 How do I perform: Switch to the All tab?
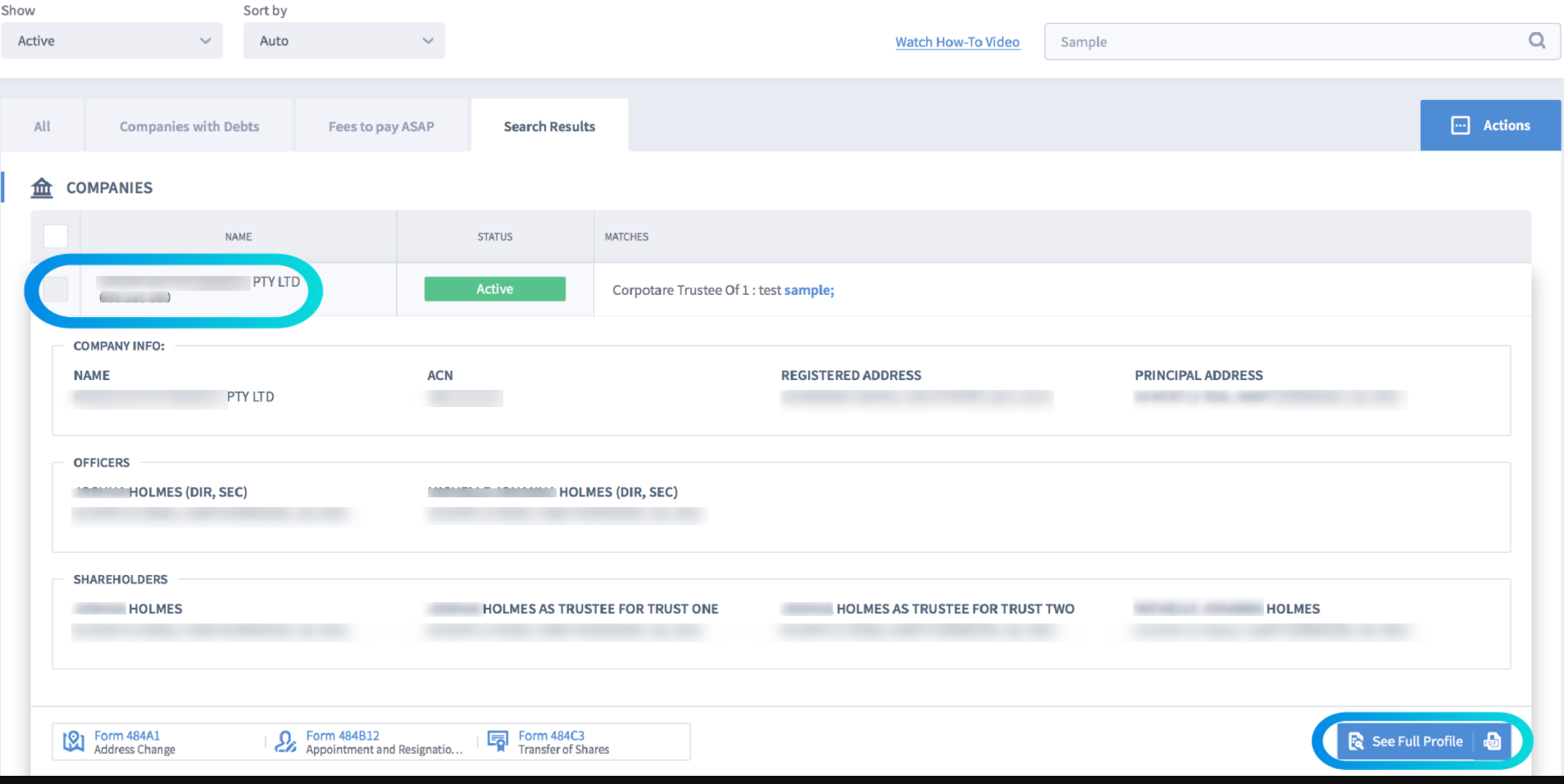click(x=42, y=126)
